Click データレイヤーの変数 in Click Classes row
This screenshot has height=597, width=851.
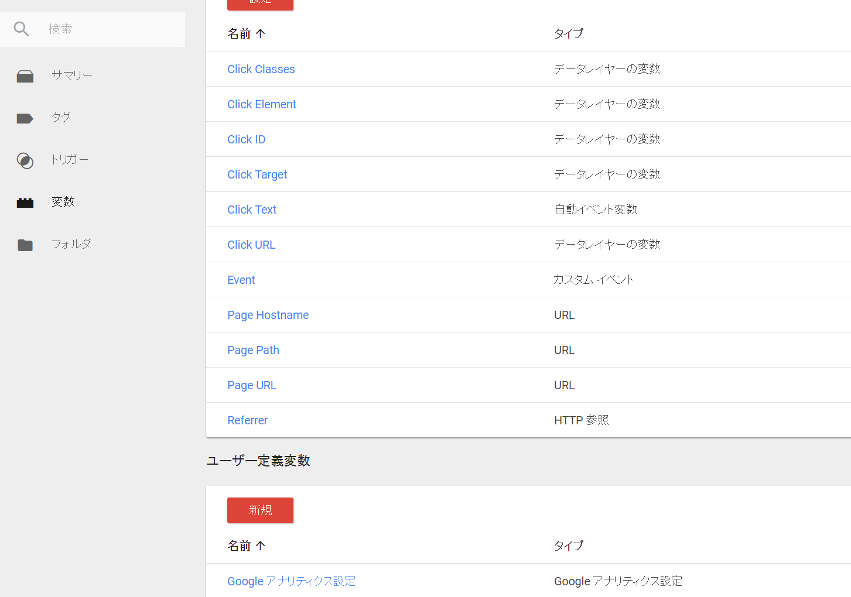[x=607, y=69]
